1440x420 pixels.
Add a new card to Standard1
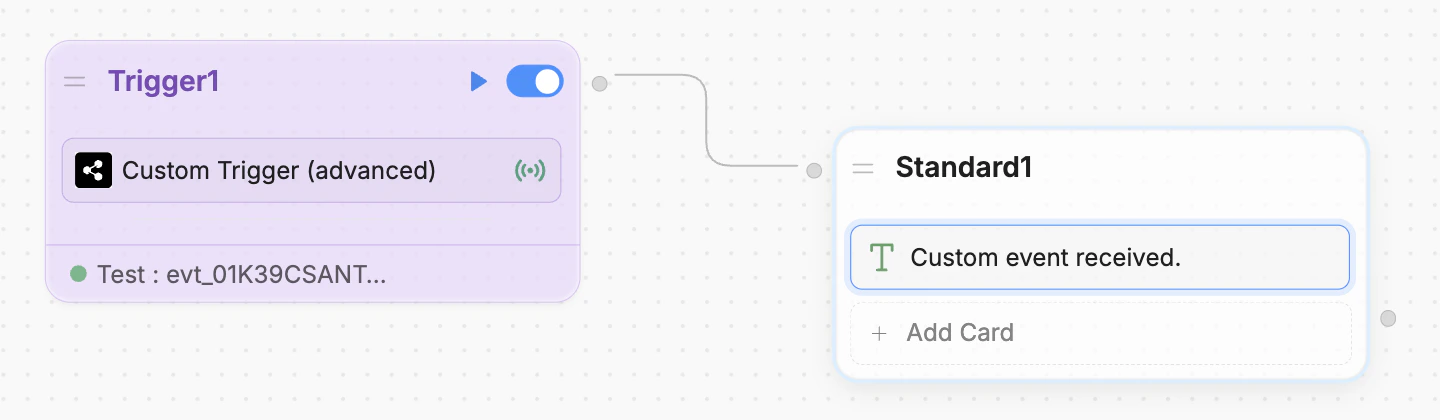(x=1101, y=333)
